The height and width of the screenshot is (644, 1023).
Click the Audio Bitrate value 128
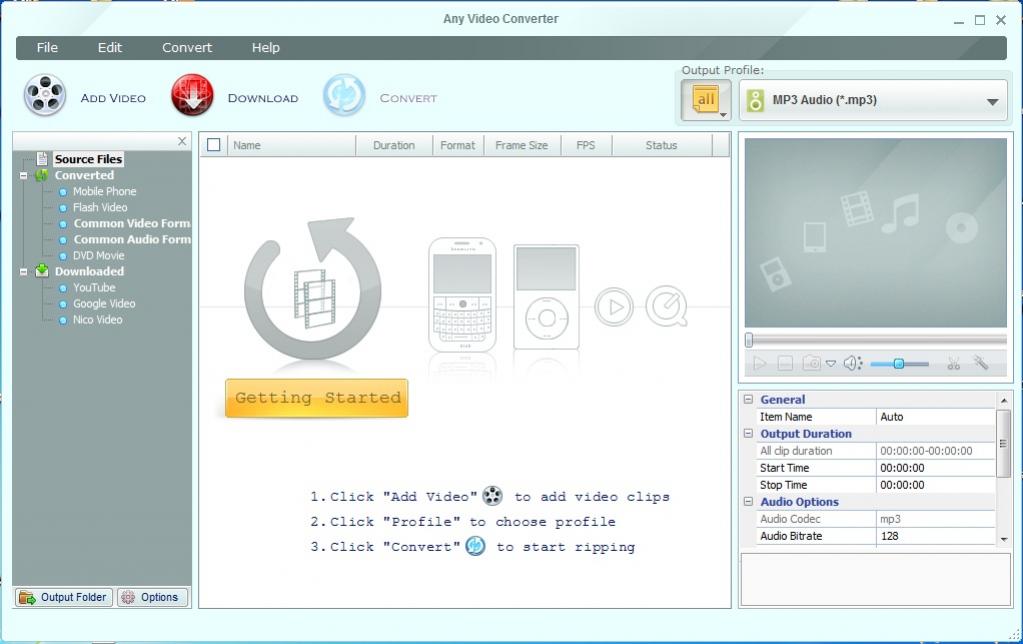(x=936, y=536)
